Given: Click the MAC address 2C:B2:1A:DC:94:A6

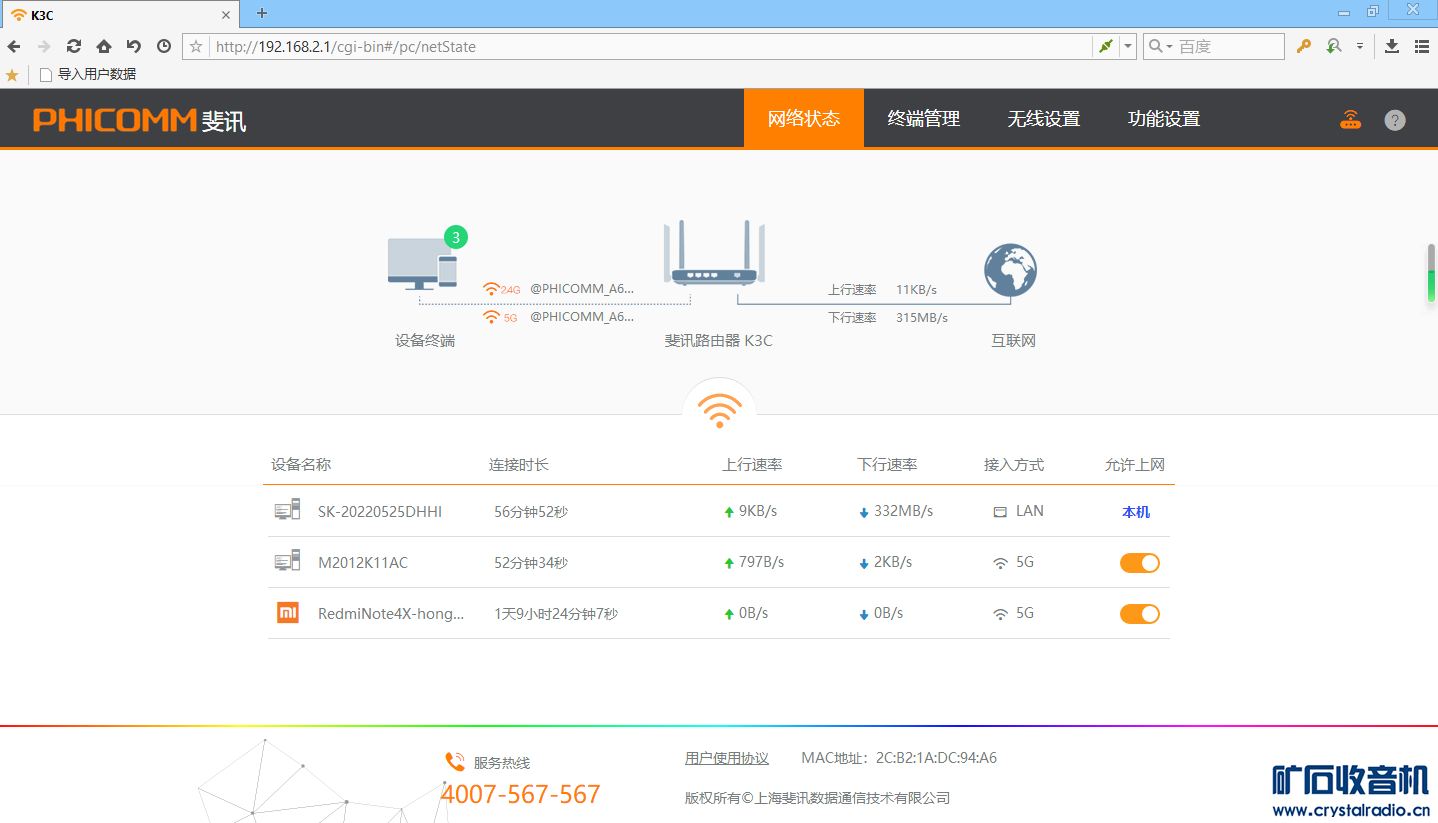Looking at the screenshot, I should coord(936,758).
